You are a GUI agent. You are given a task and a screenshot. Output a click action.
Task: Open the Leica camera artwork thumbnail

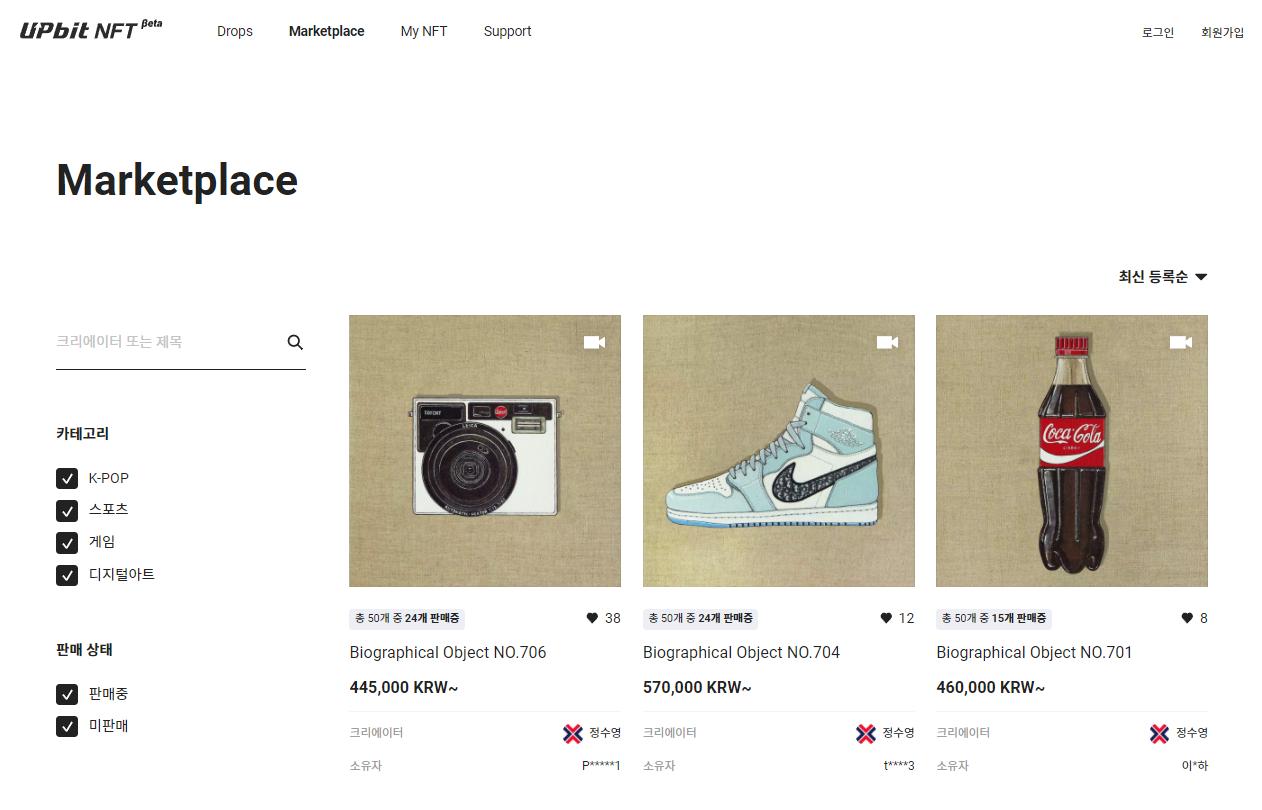point(485,451)
